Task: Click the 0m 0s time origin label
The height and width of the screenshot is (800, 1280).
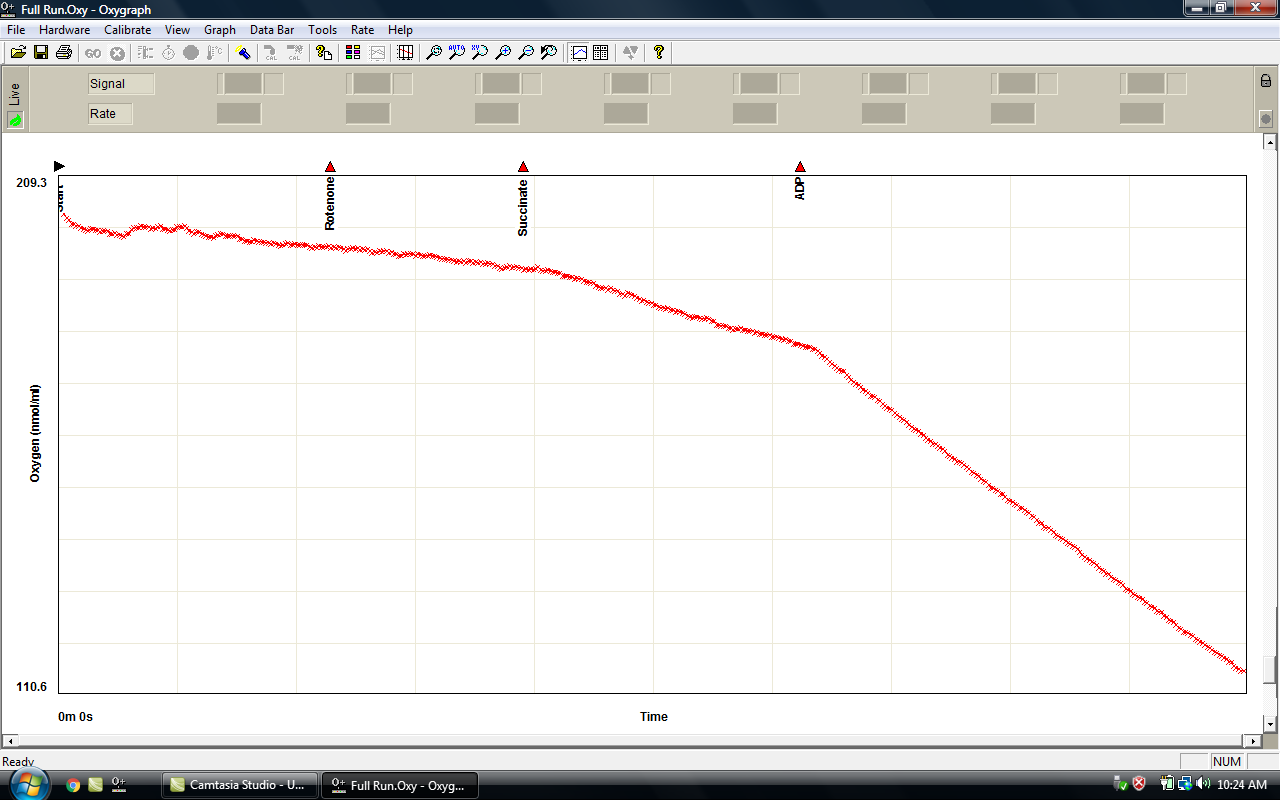Action: click(75, 717)
